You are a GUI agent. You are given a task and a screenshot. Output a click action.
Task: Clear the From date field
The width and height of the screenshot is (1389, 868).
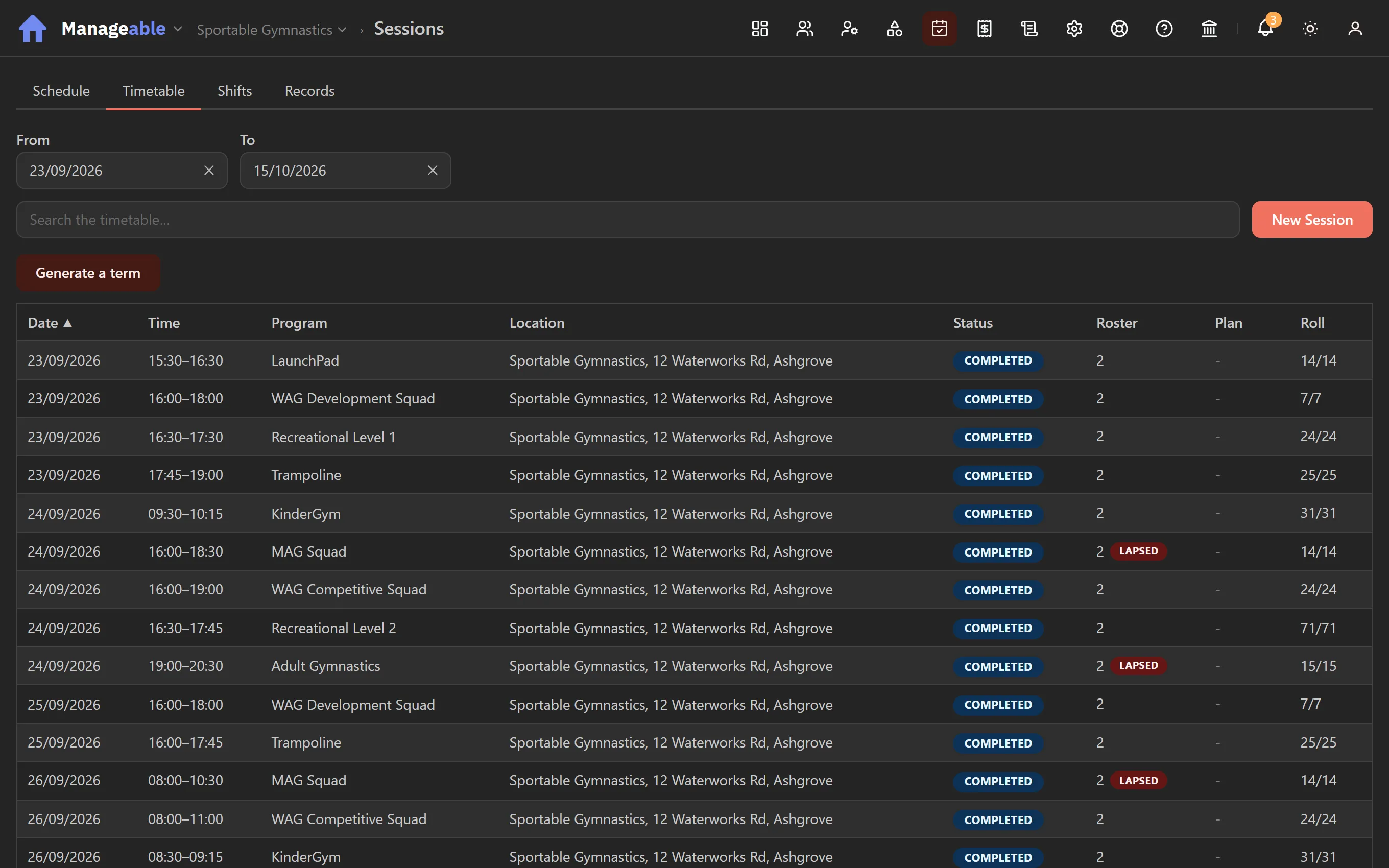(x=209, y=171)
